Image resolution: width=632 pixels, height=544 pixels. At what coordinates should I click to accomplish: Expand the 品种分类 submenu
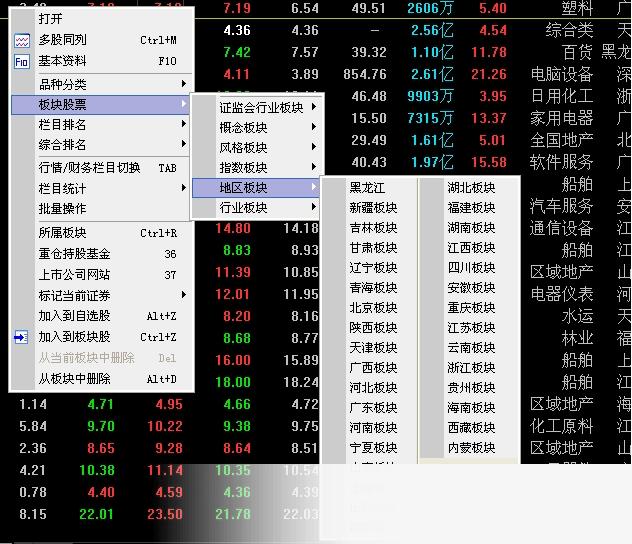click(x=103, y=84)
